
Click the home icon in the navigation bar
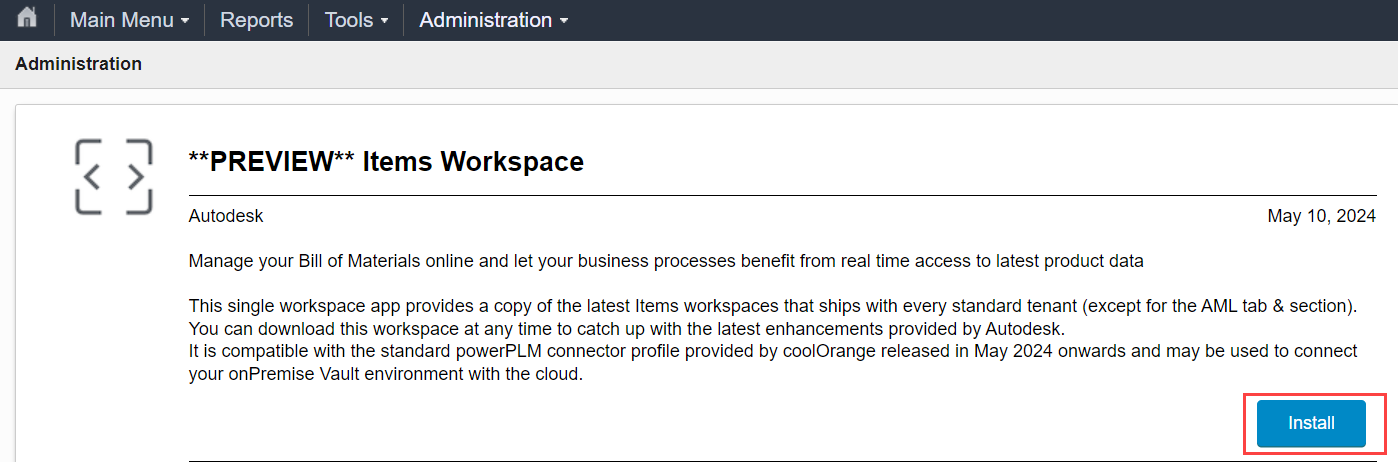(x=27, y=19)
